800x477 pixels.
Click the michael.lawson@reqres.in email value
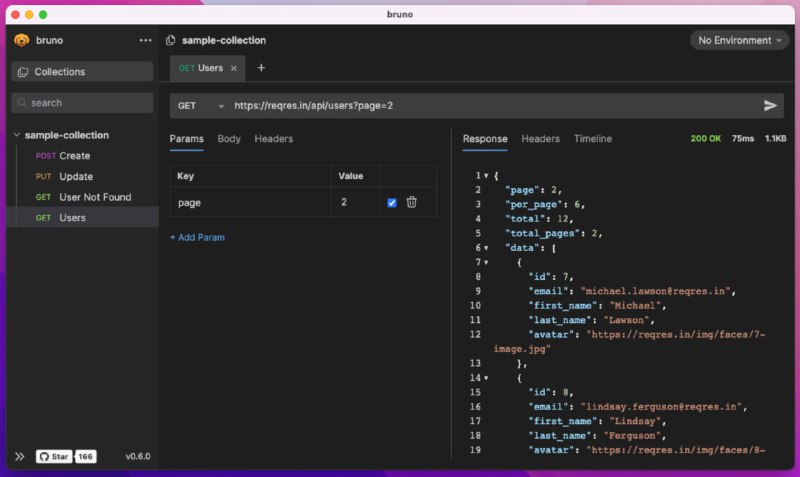click(655, 291)
